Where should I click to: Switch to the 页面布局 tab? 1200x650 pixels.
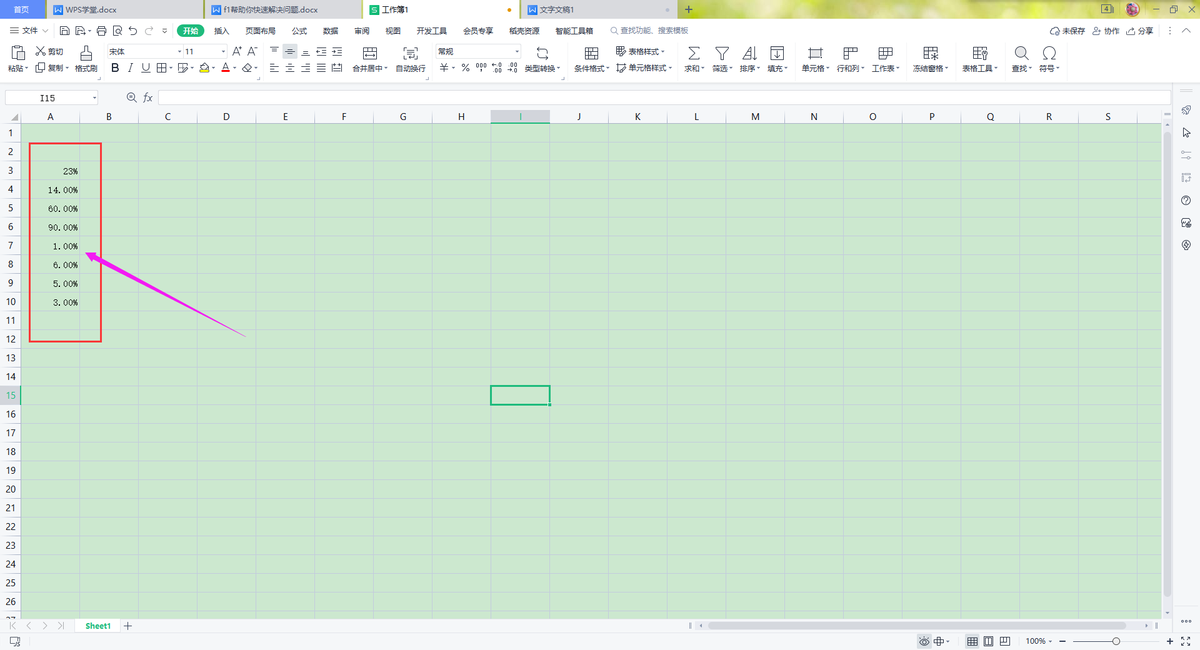260,32
